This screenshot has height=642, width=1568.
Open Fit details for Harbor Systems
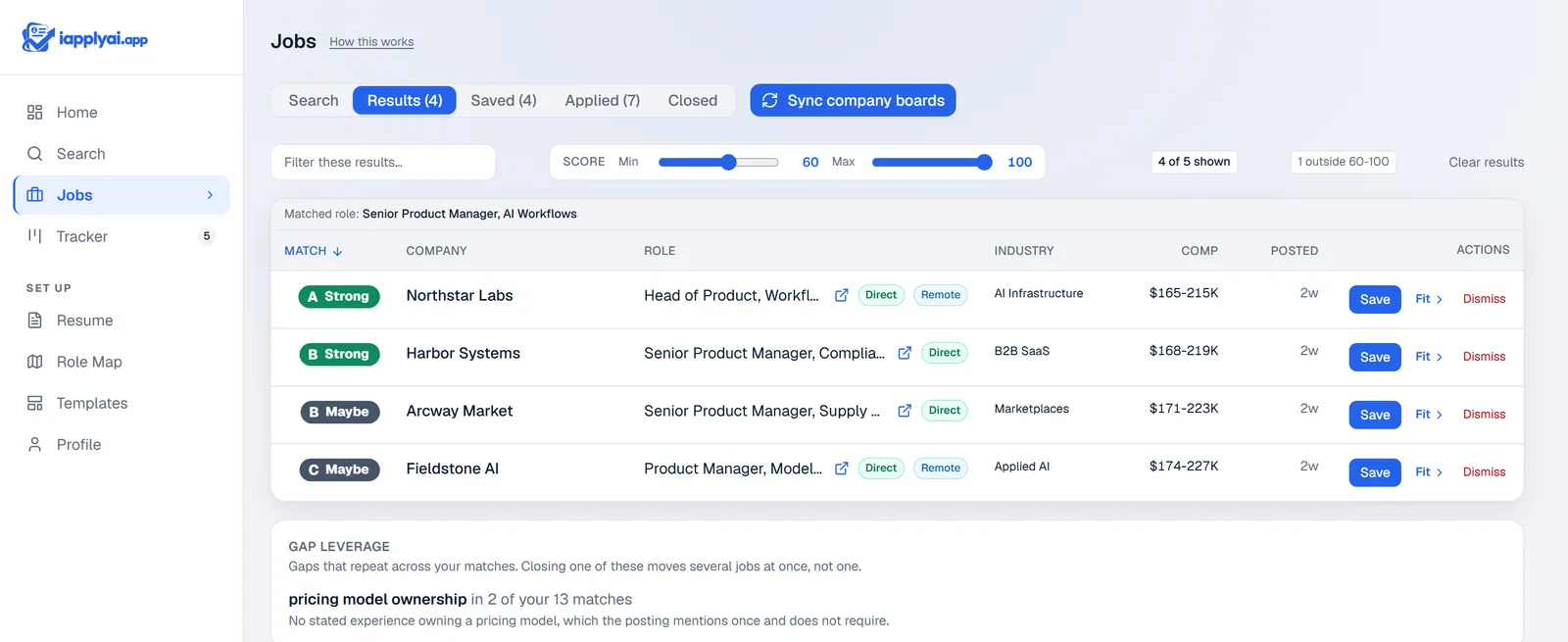(x=1429, y=357)
